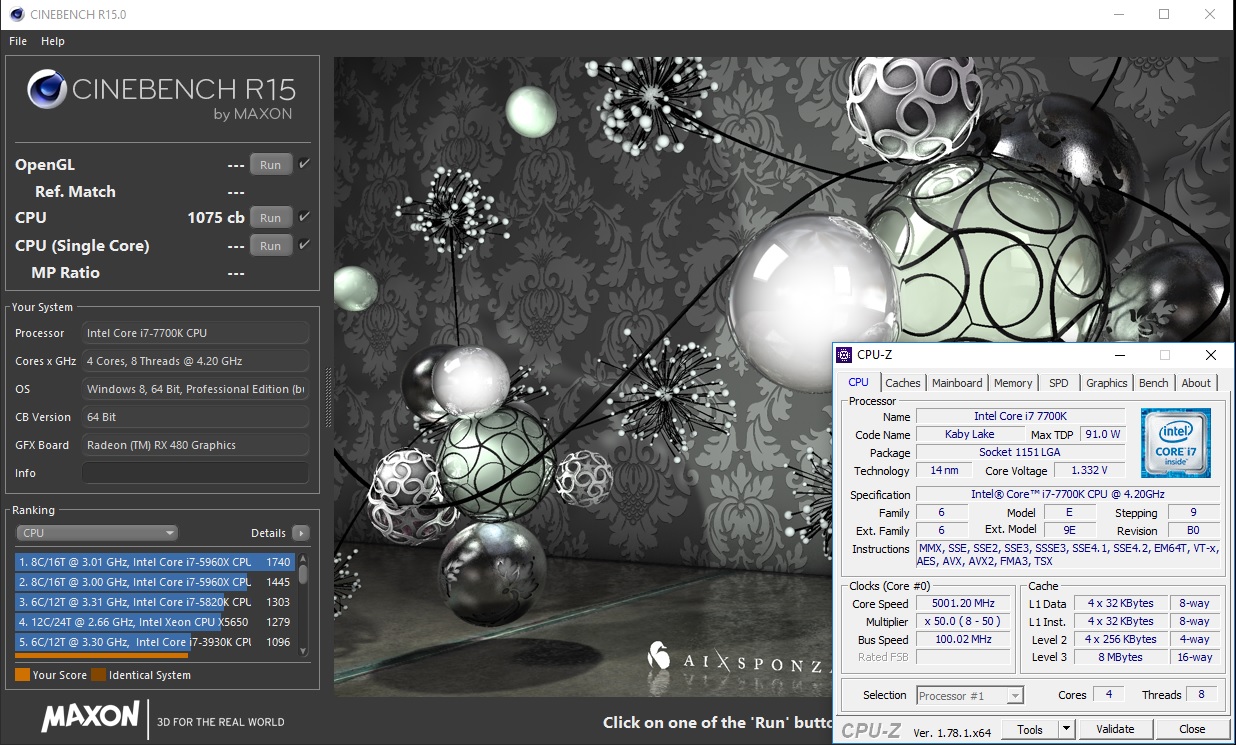This screenshot has height=745, width=1236.
Task: Click the brown Identical System swatch
Action: coord(98,675)
